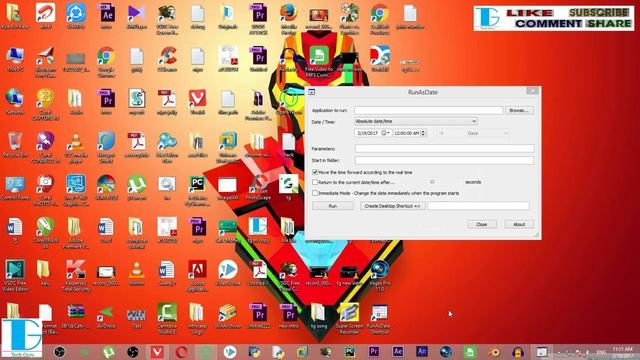The height and width of the screenshot is (360, 640).
Task: Click Browse next to Application to run
Action: click(x=519, y=110)
